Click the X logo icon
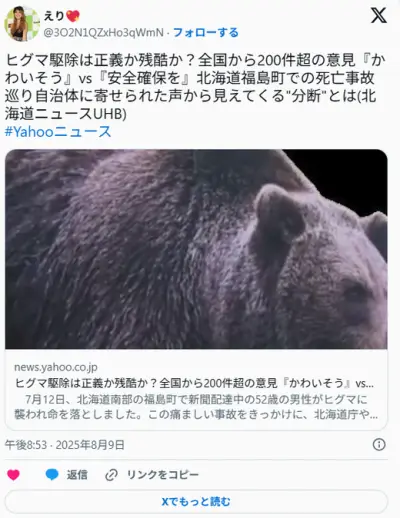The height and width of the screenshot is (518, 400). [379, 15]
